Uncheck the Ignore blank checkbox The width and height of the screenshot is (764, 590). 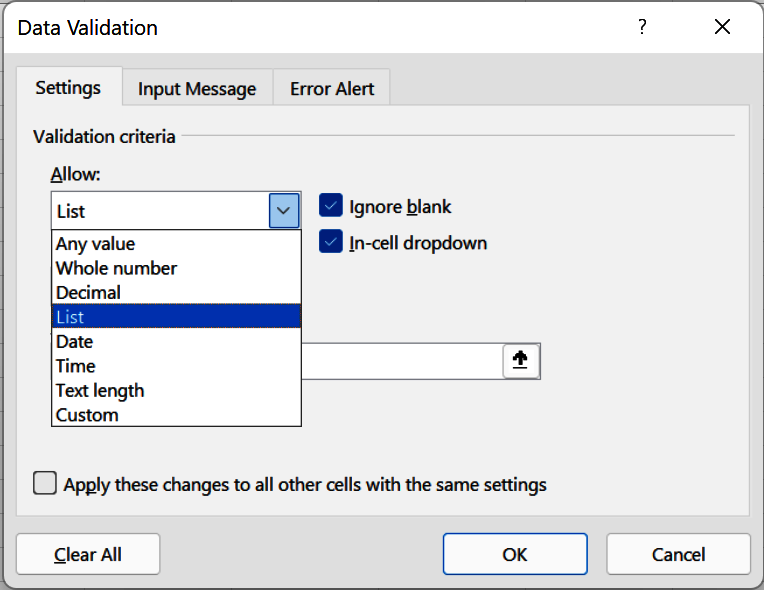click(x=331, y=207)
